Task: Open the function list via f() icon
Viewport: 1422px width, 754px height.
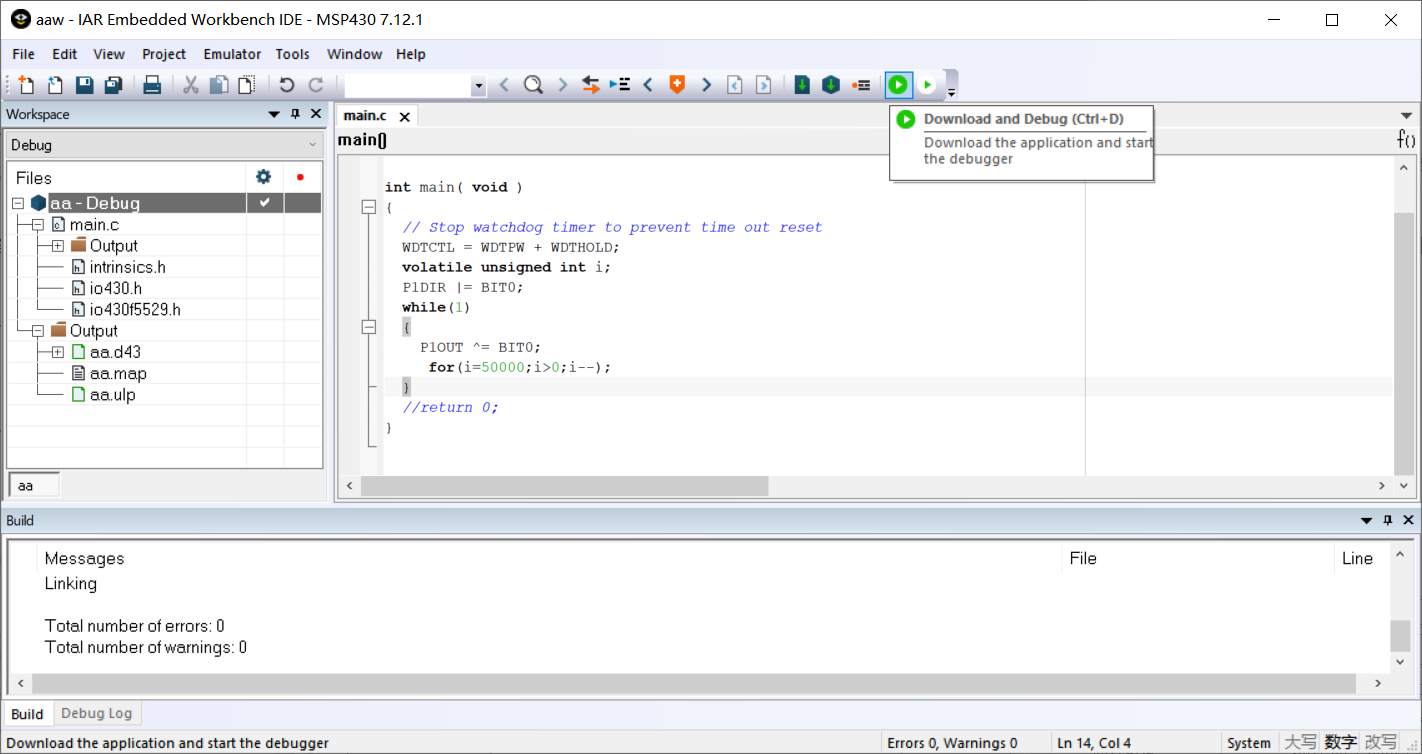Action: tap(1406, 140)
